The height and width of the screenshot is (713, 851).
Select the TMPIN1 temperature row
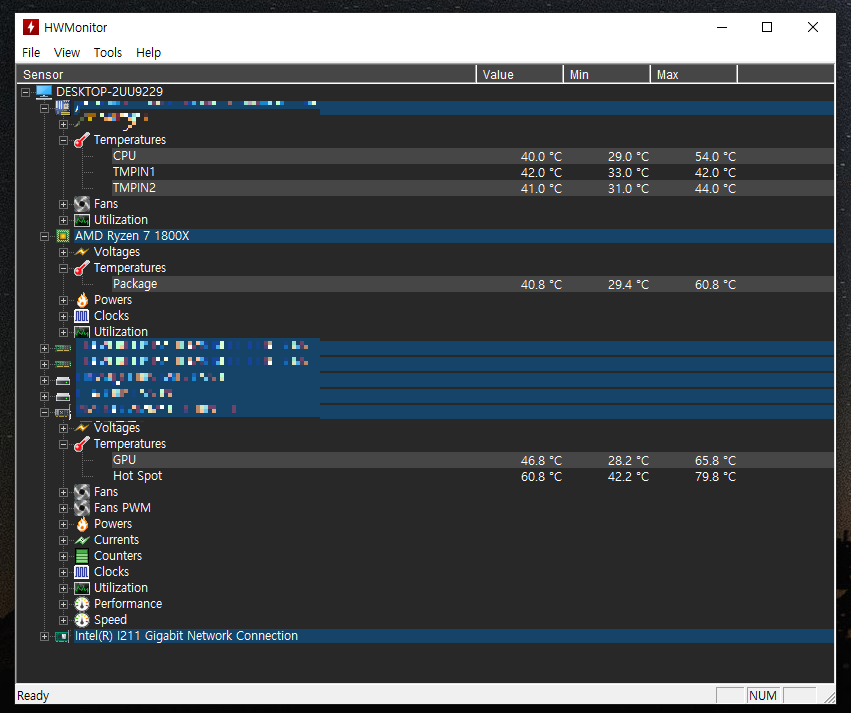pos(472,172)
